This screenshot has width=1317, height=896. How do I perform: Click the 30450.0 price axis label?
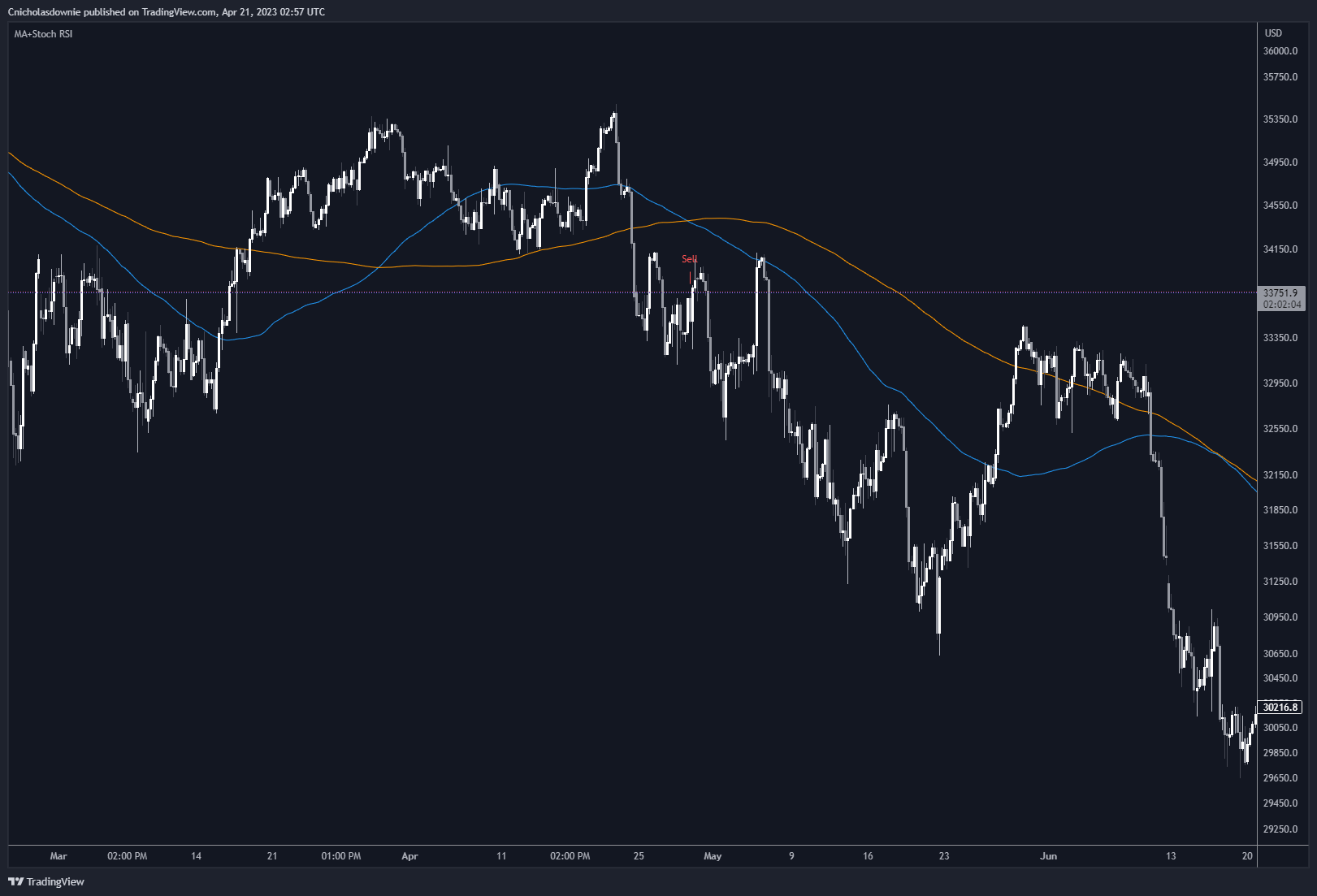[x=1280, y=678]
